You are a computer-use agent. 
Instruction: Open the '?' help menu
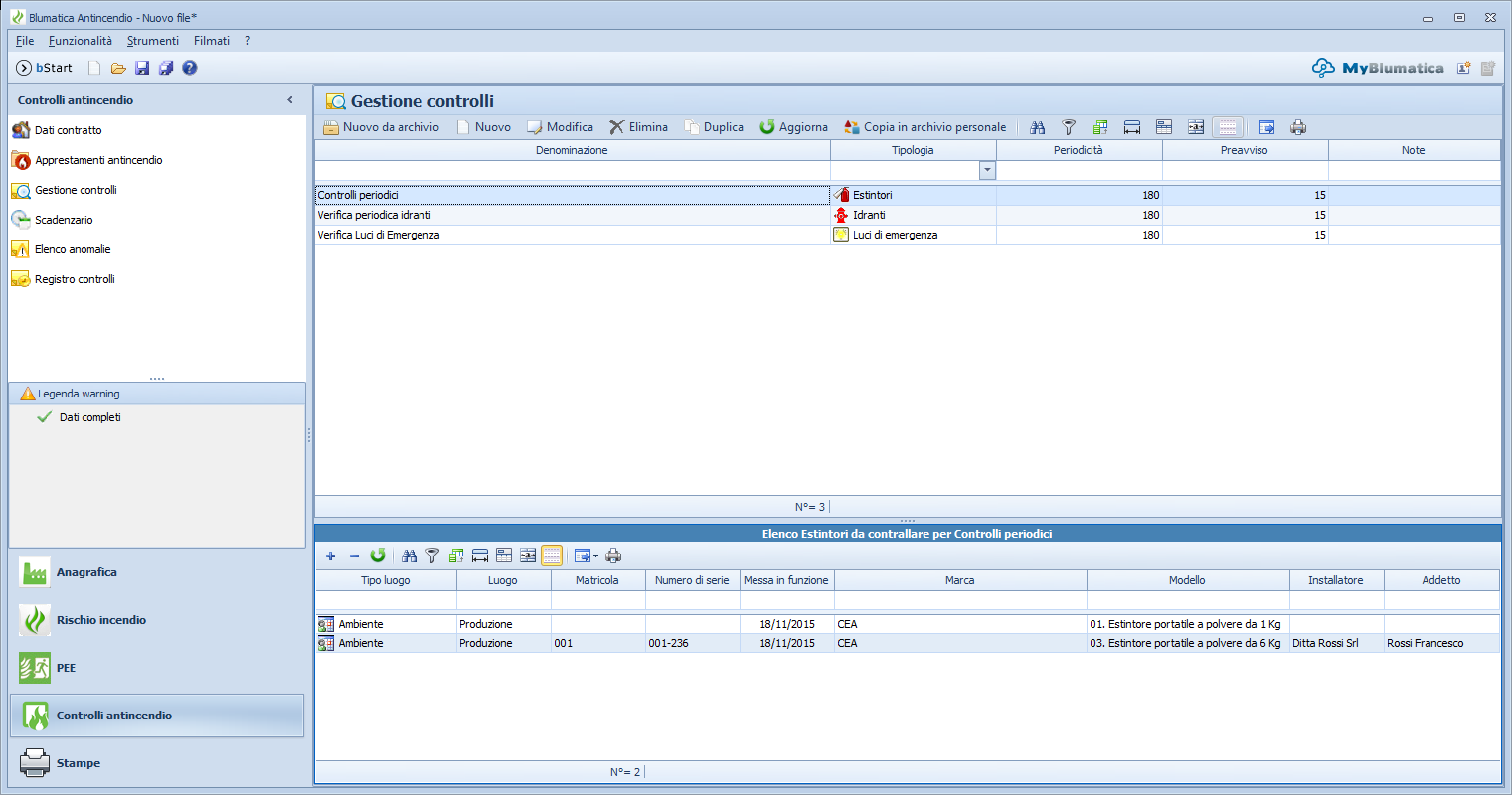click(x=248, y=41)
